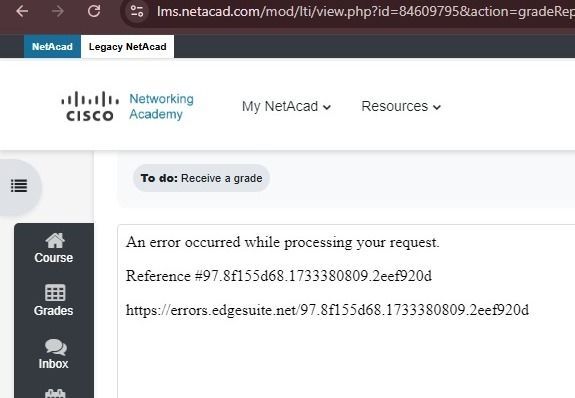
Task: Click the address bar URL field
Action: click(x=365, y=12)
